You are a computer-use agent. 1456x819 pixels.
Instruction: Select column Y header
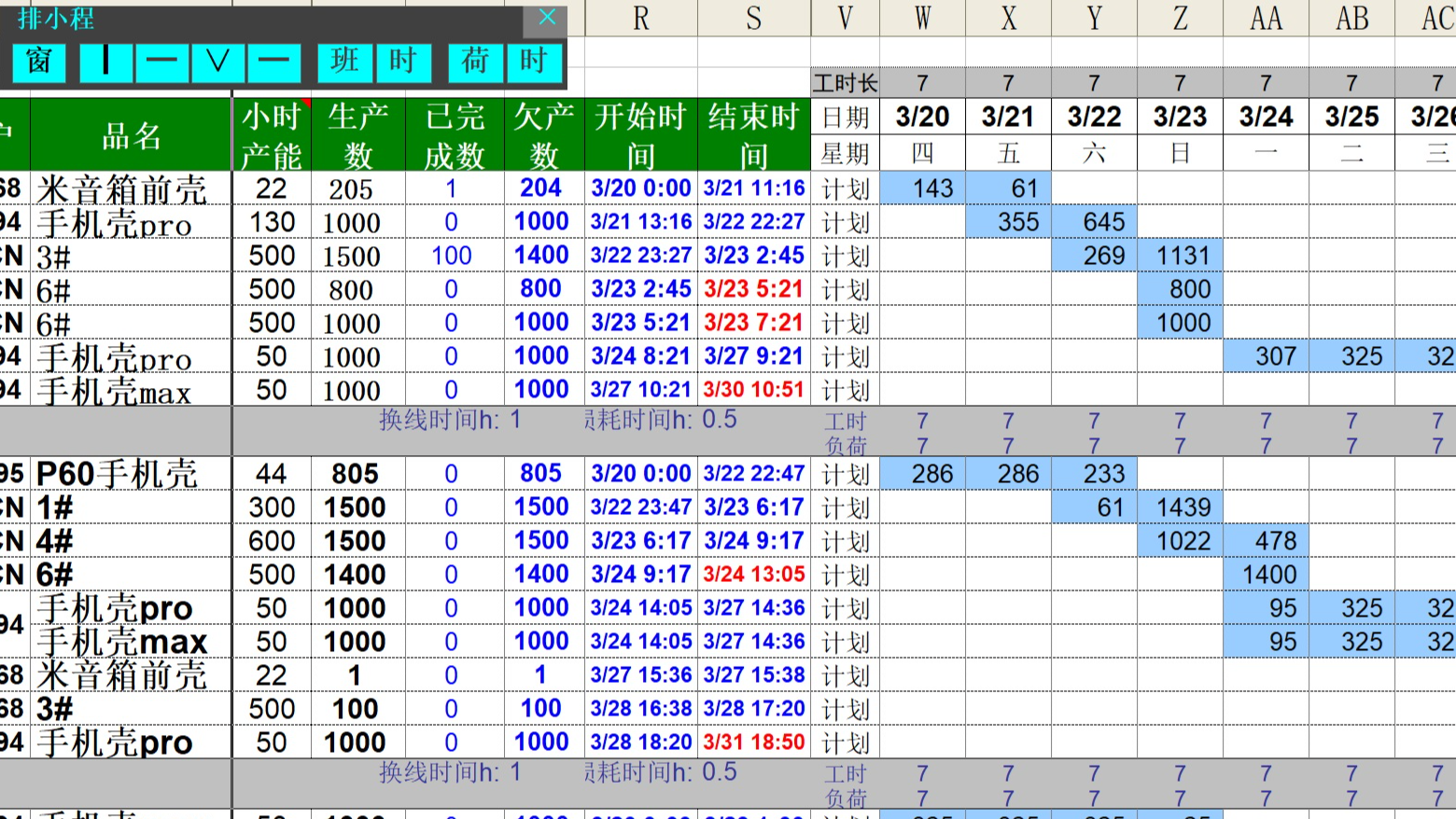click(x=1095, y=18)
